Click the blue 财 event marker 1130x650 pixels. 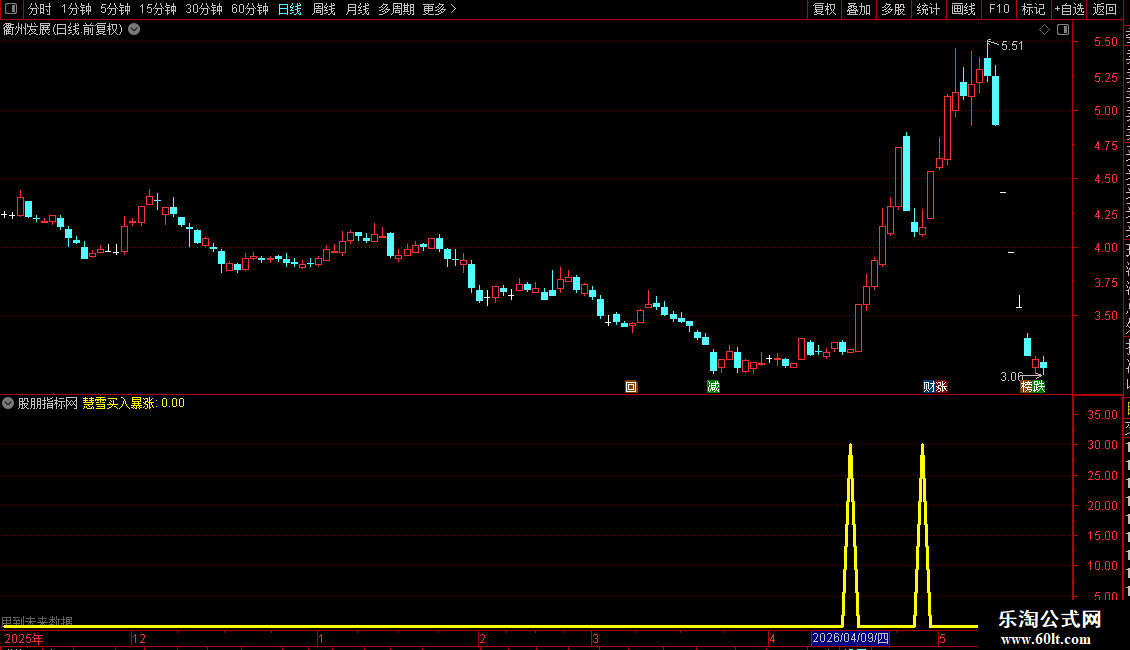click(x=929, y=387)
